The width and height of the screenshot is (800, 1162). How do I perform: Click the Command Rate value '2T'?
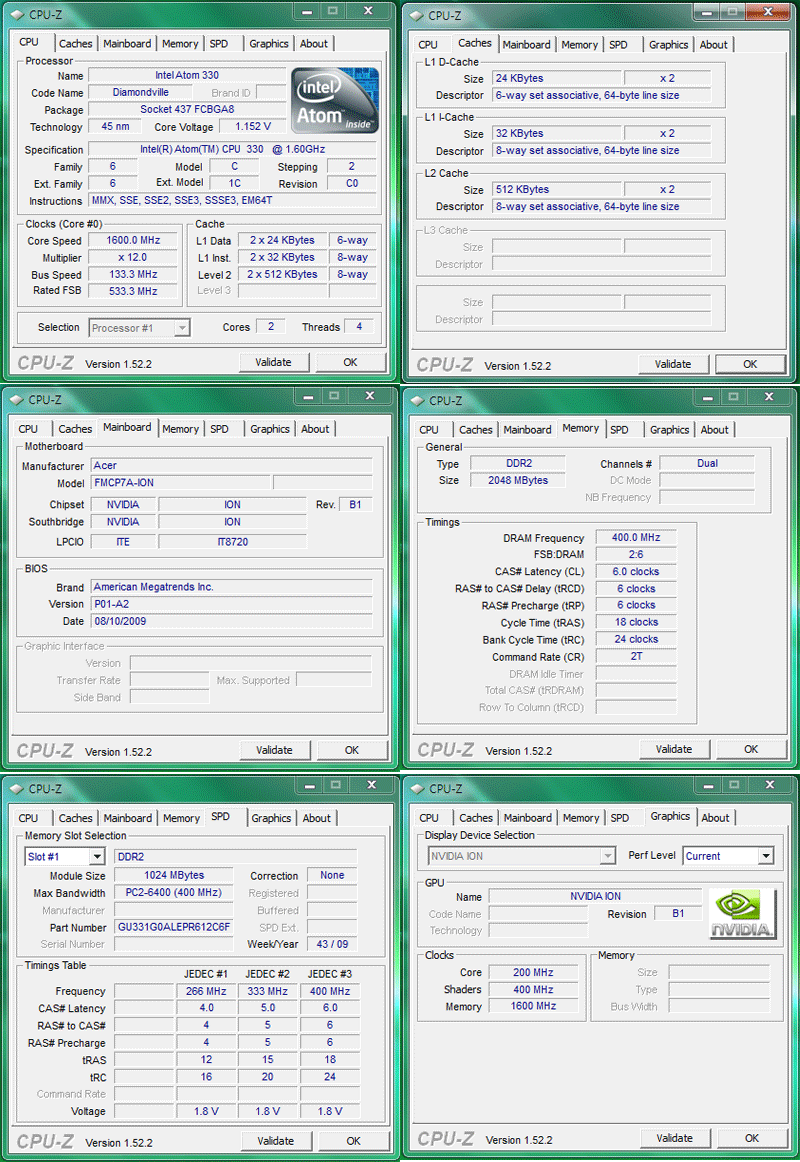point(636,657)
